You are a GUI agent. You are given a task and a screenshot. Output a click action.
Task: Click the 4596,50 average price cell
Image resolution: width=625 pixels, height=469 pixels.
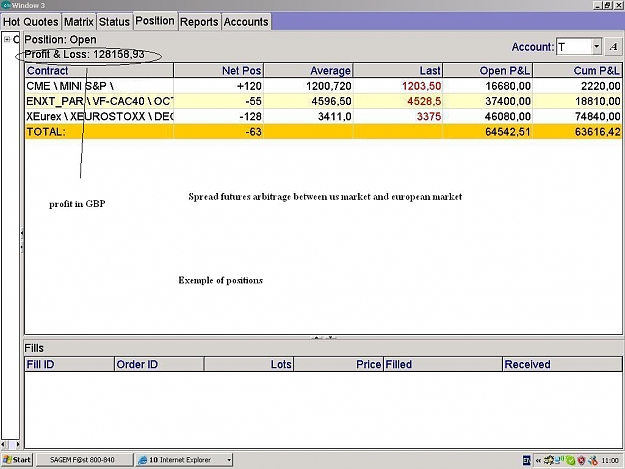tap(308, 101)
